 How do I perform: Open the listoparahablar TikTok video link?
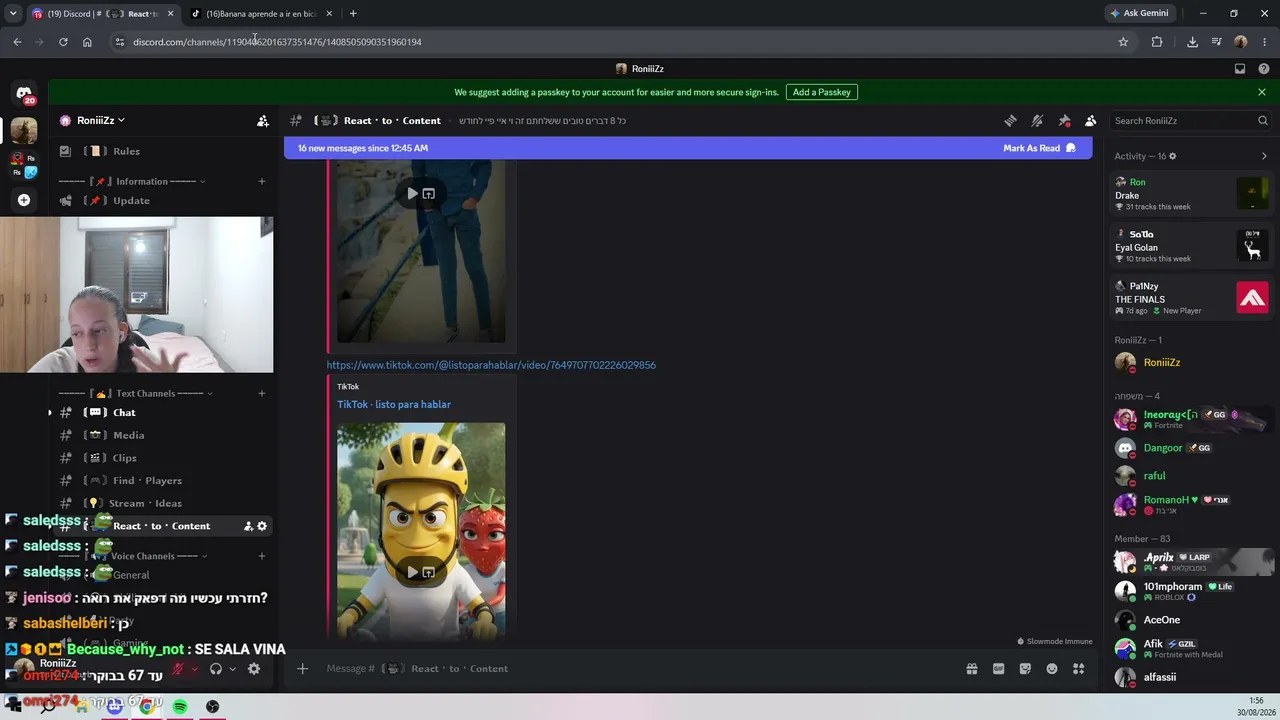pyautogui.click(x=491, y=366)
